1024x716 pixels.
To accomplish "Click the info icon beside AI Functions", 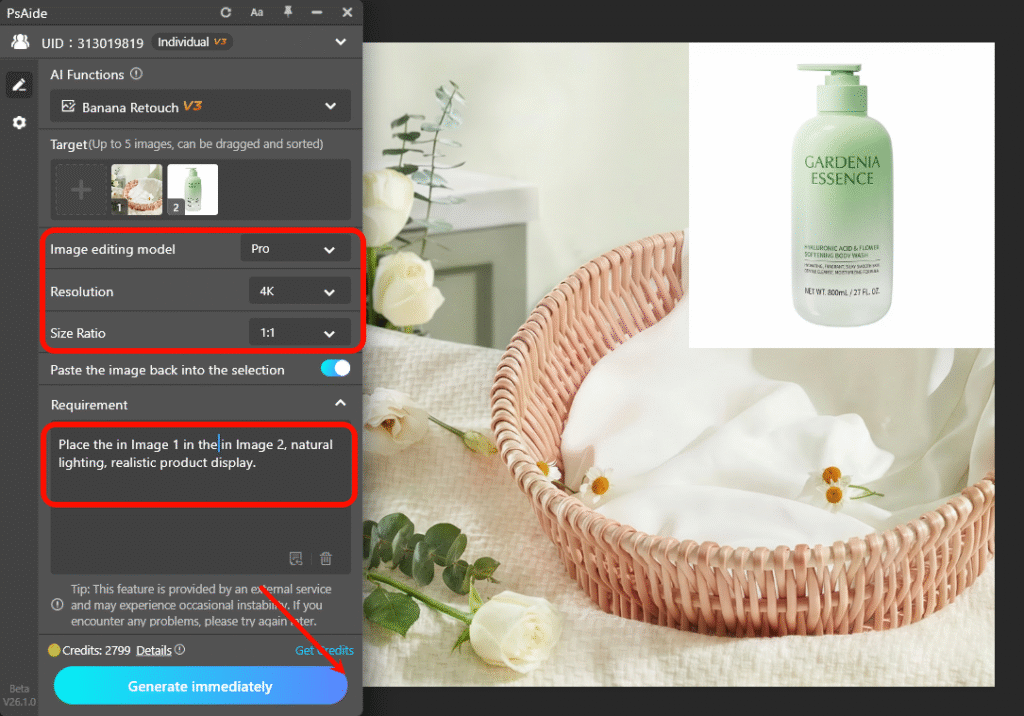I will 137,74.
